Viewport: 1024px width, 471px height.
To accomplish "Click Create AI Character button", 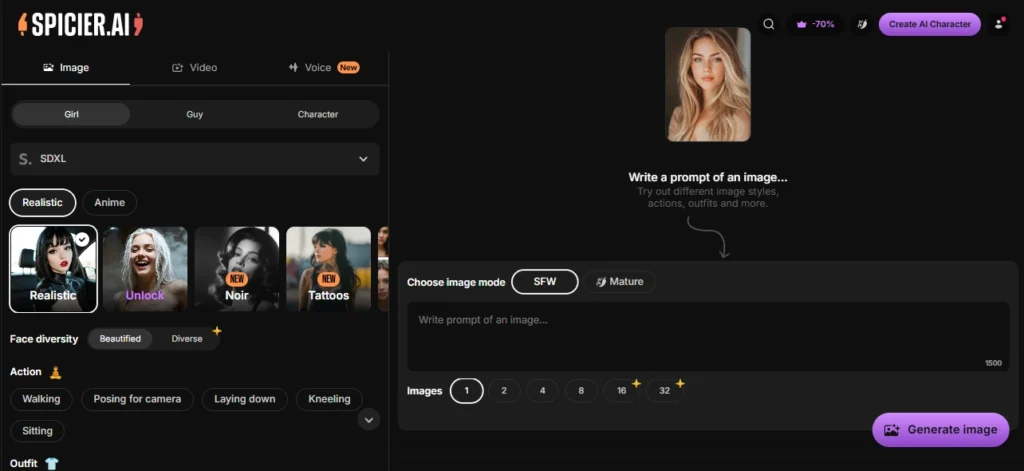I will pyautogui.click(x=929, y=24).
